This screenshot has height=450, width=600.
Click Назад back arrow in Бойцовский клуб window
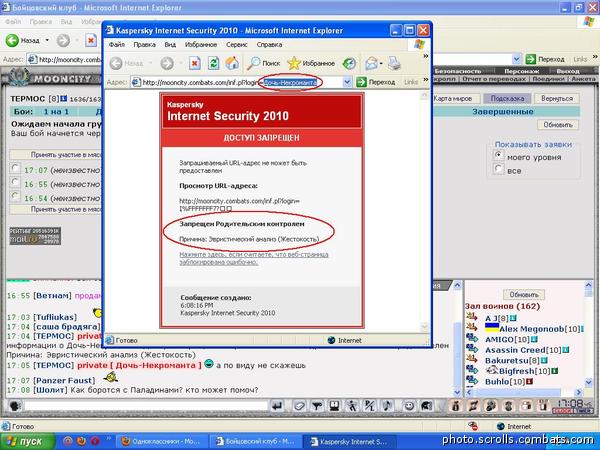12,40
